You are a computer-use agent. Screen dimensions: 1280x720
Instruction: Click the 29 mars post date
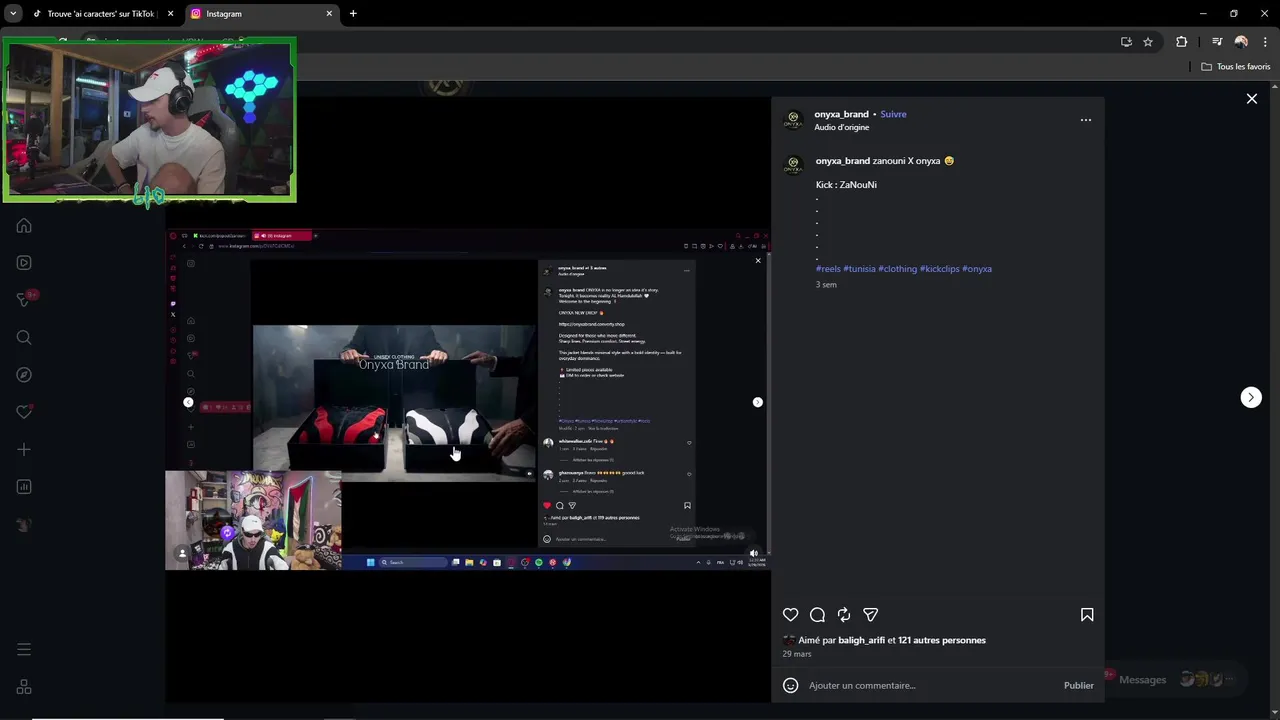pos(797,654)
